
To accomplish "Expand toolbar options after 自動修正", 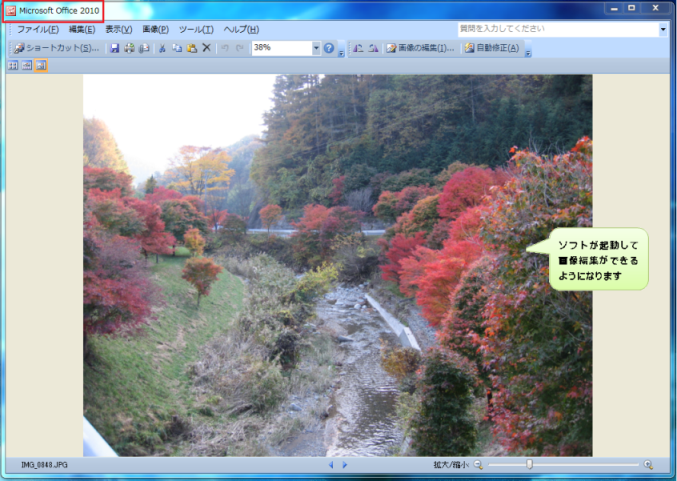I will (528, 53).
